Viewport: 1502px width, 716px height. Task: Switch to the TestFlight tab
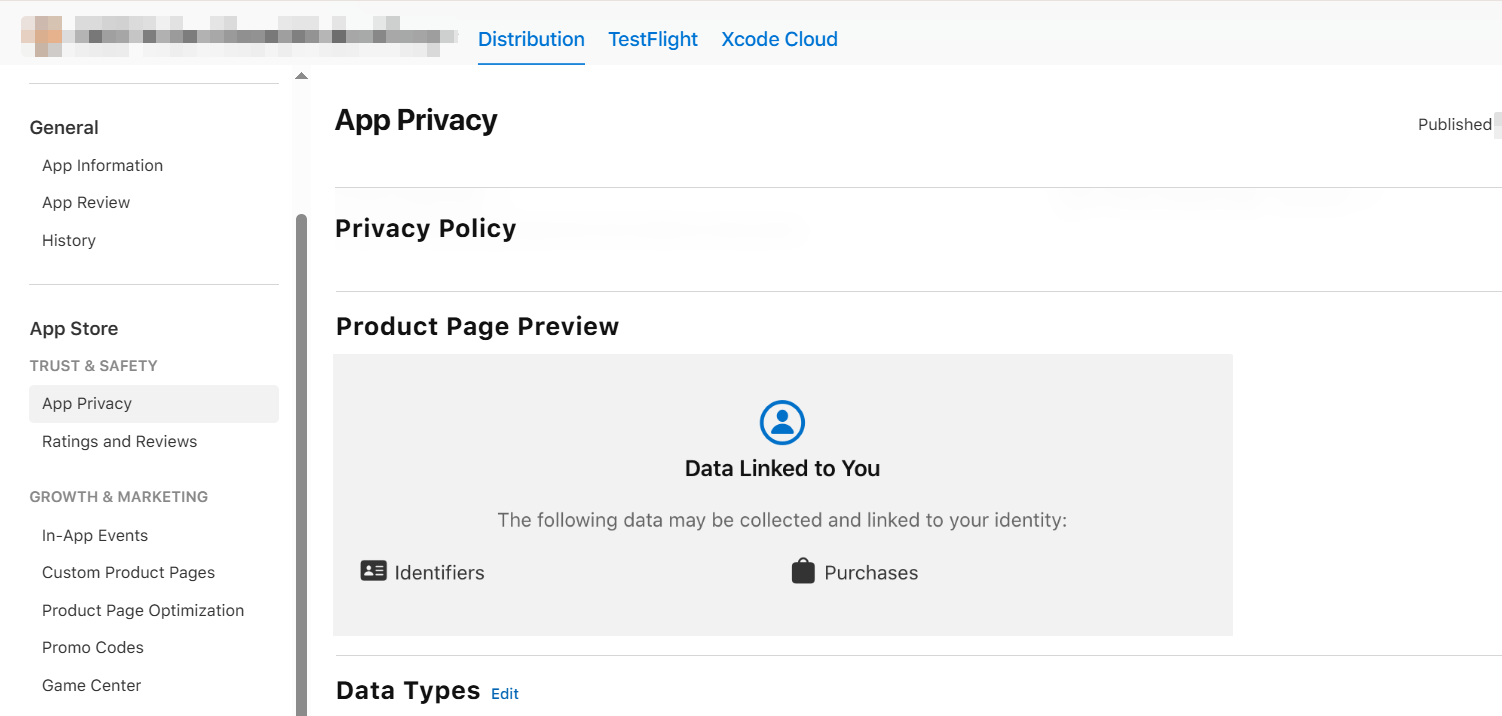coord(653,39)
